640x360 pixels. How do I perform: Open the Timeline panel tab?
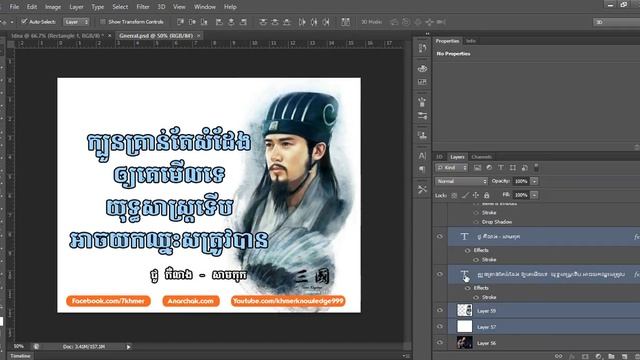tap(20, 356)
